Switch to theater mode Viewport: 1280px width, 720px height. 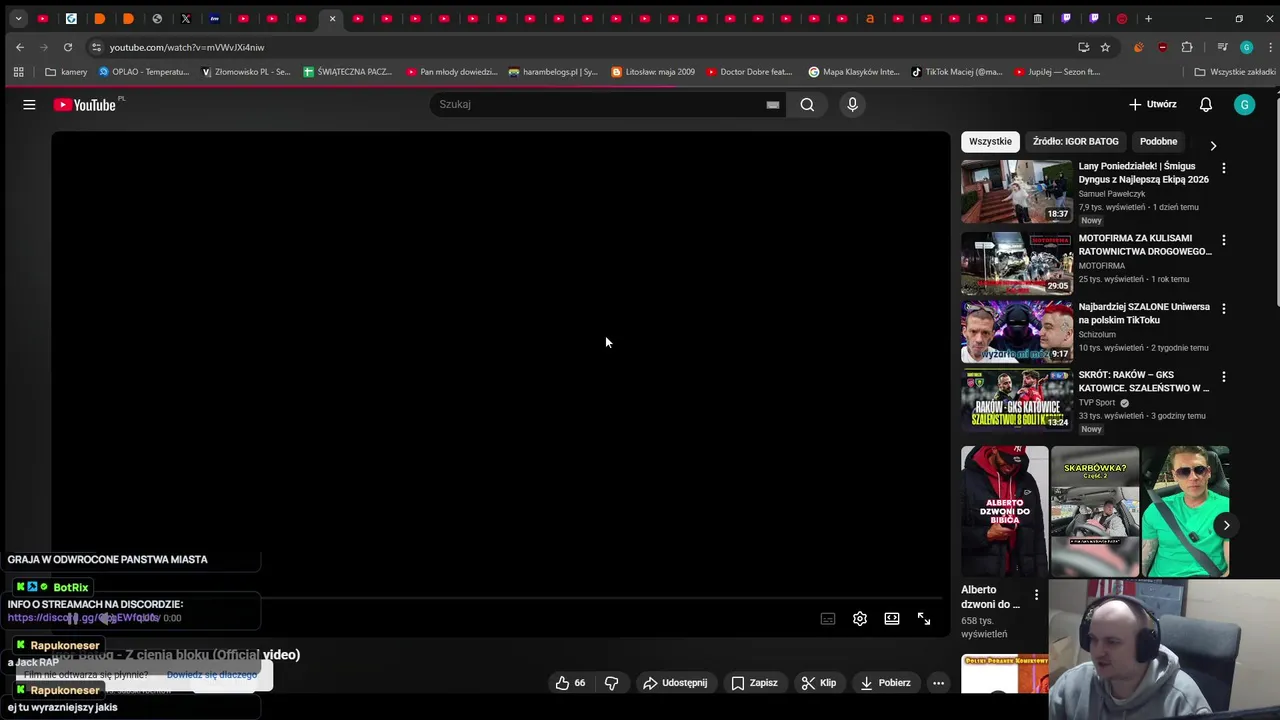pyautogui.click(x=892, y=619)
